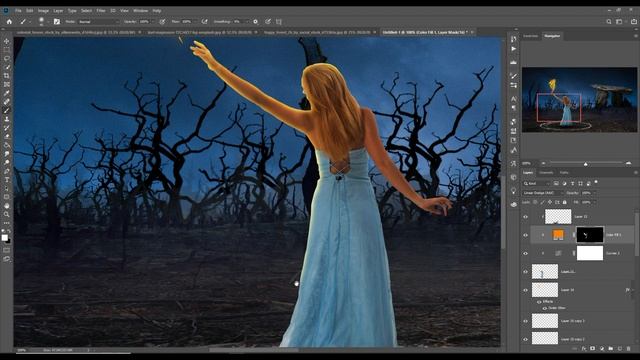Screen dimensions: 640x360
Task: Click the Home icon in options bar
Action: pos(9,22)
